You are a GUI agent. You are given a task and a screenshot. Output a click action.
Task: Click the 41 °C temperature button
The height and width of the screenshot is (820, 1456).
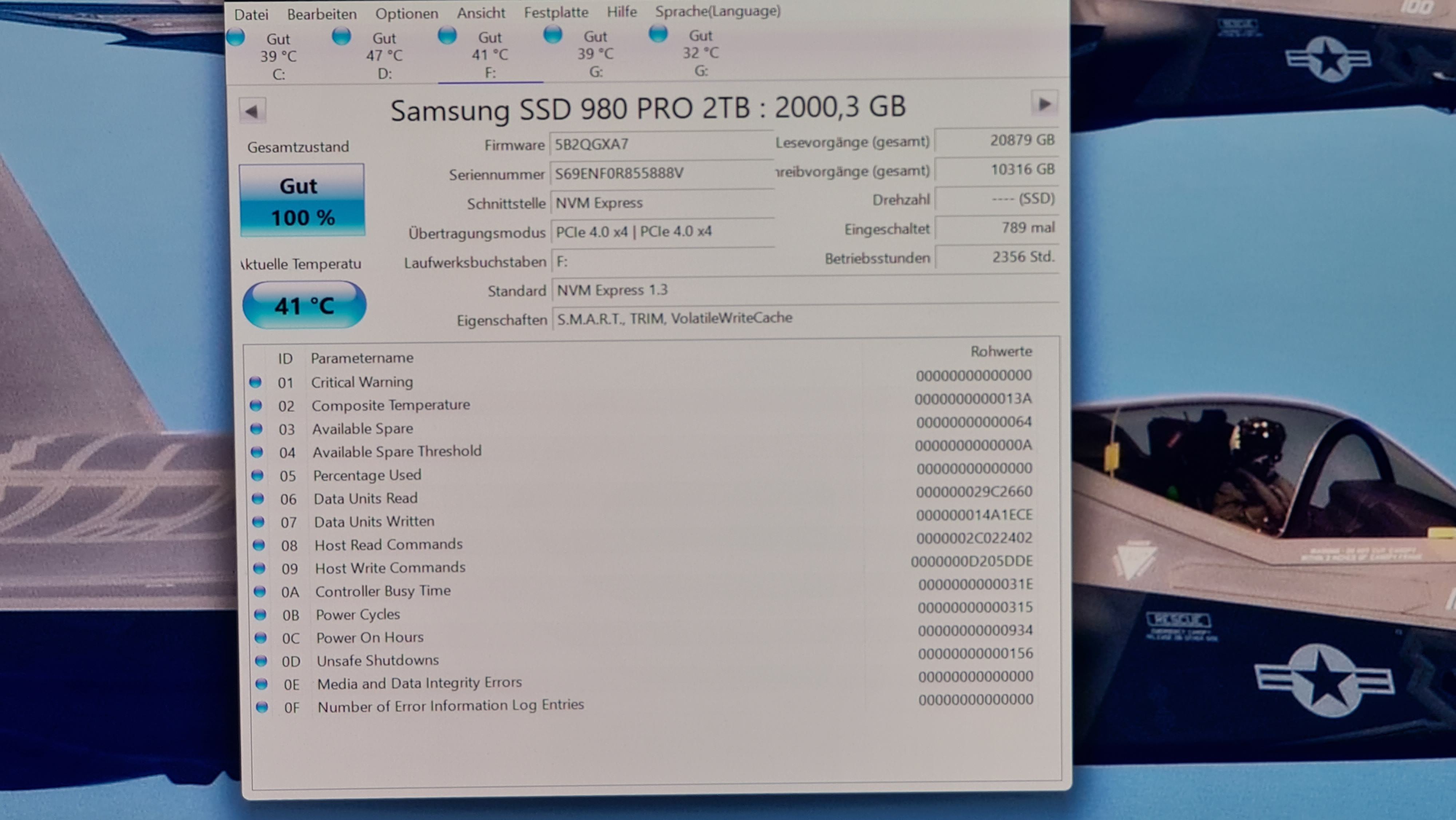(304, 305)
